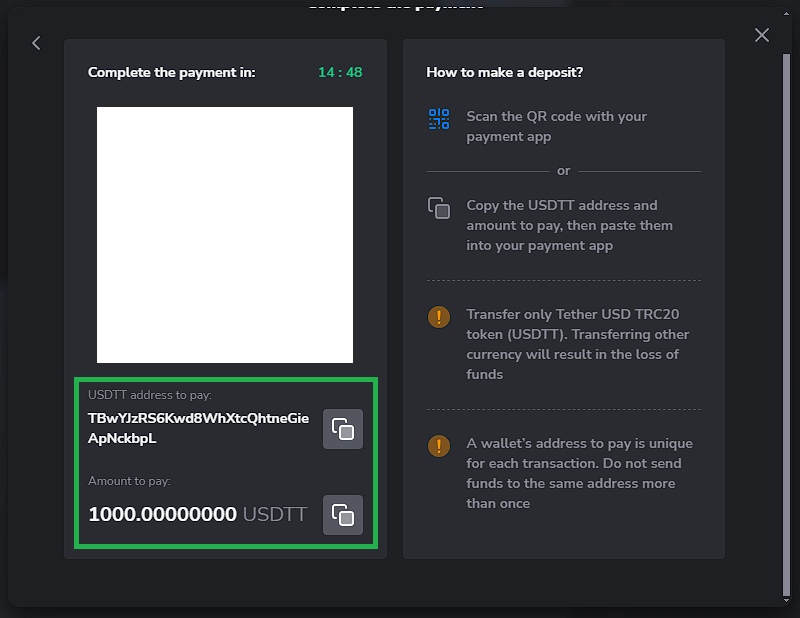Click the green countdown timer
800x618 pixels.
point(340,72)
